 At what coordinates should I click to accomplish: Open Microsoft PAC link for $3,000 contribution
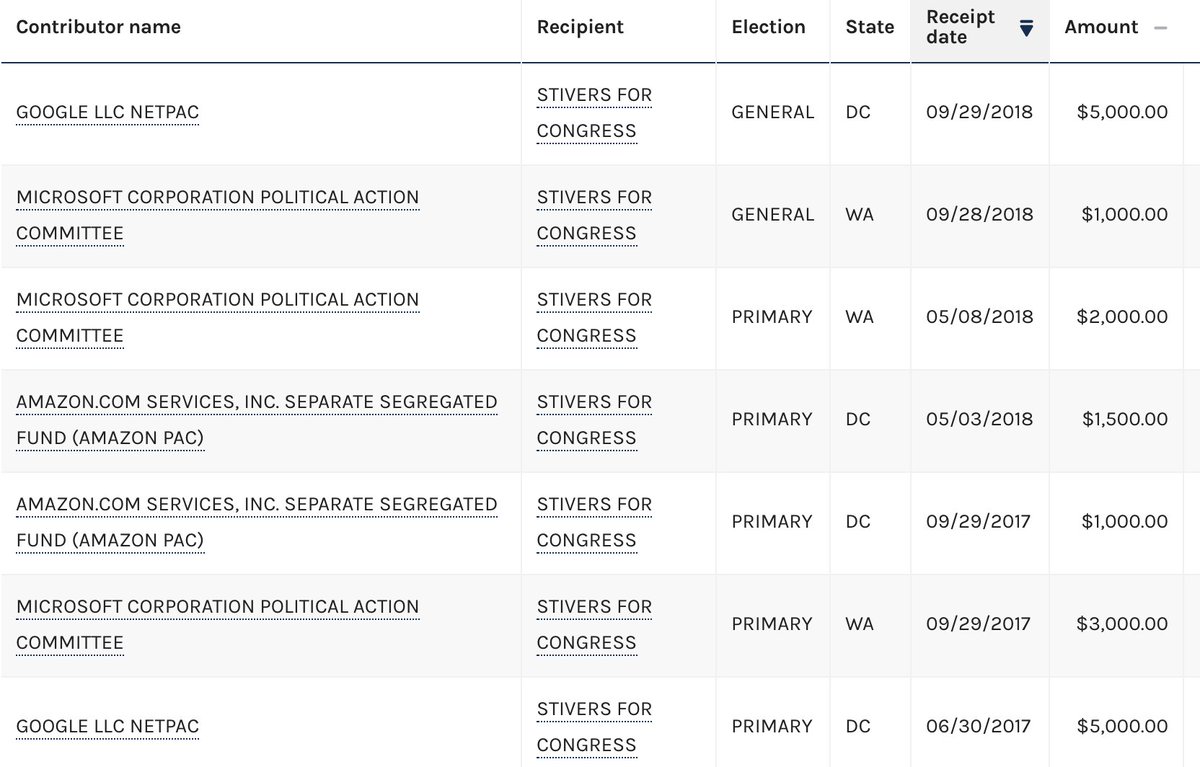tap(218, 625)
